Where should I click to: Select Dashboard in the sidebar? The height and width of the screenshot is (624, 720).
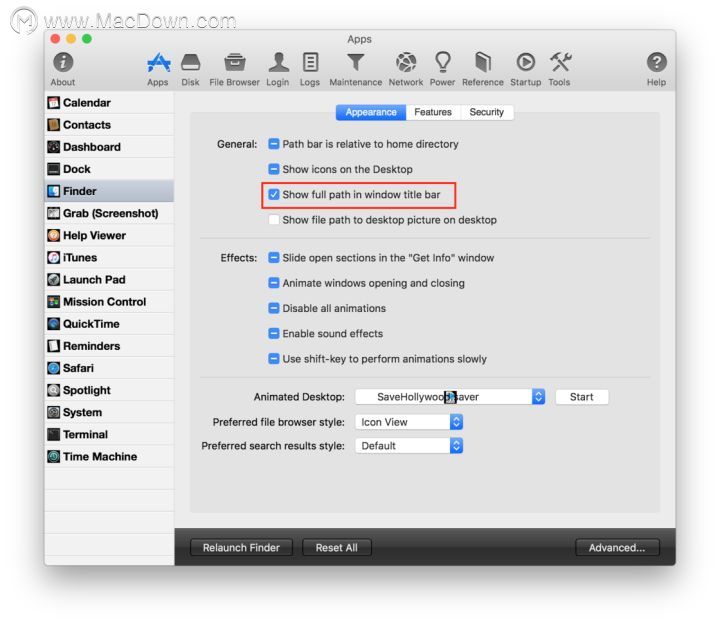pyautogui.click(x=109, y=147)
